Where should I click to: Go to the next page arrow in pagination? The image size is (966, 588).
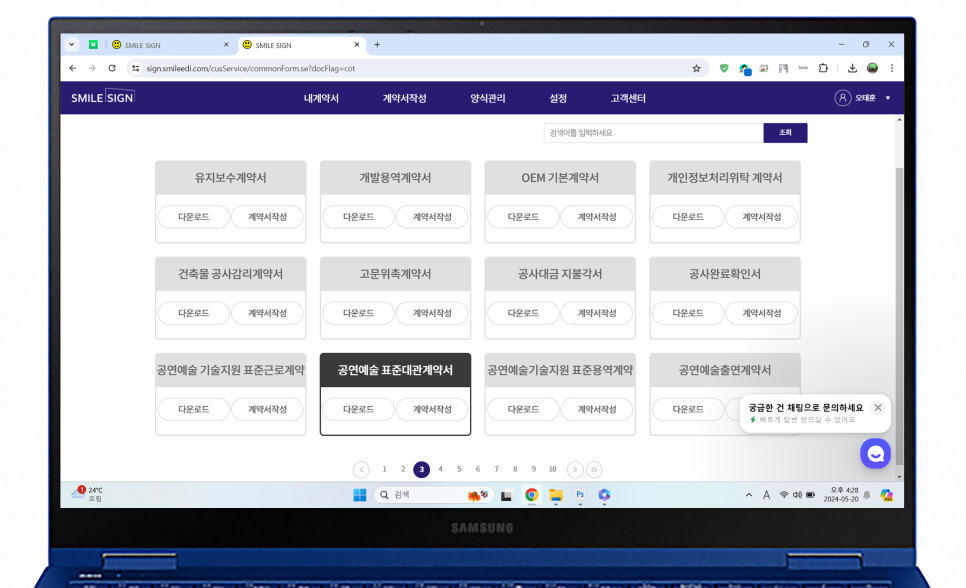(x=575, y=469)
